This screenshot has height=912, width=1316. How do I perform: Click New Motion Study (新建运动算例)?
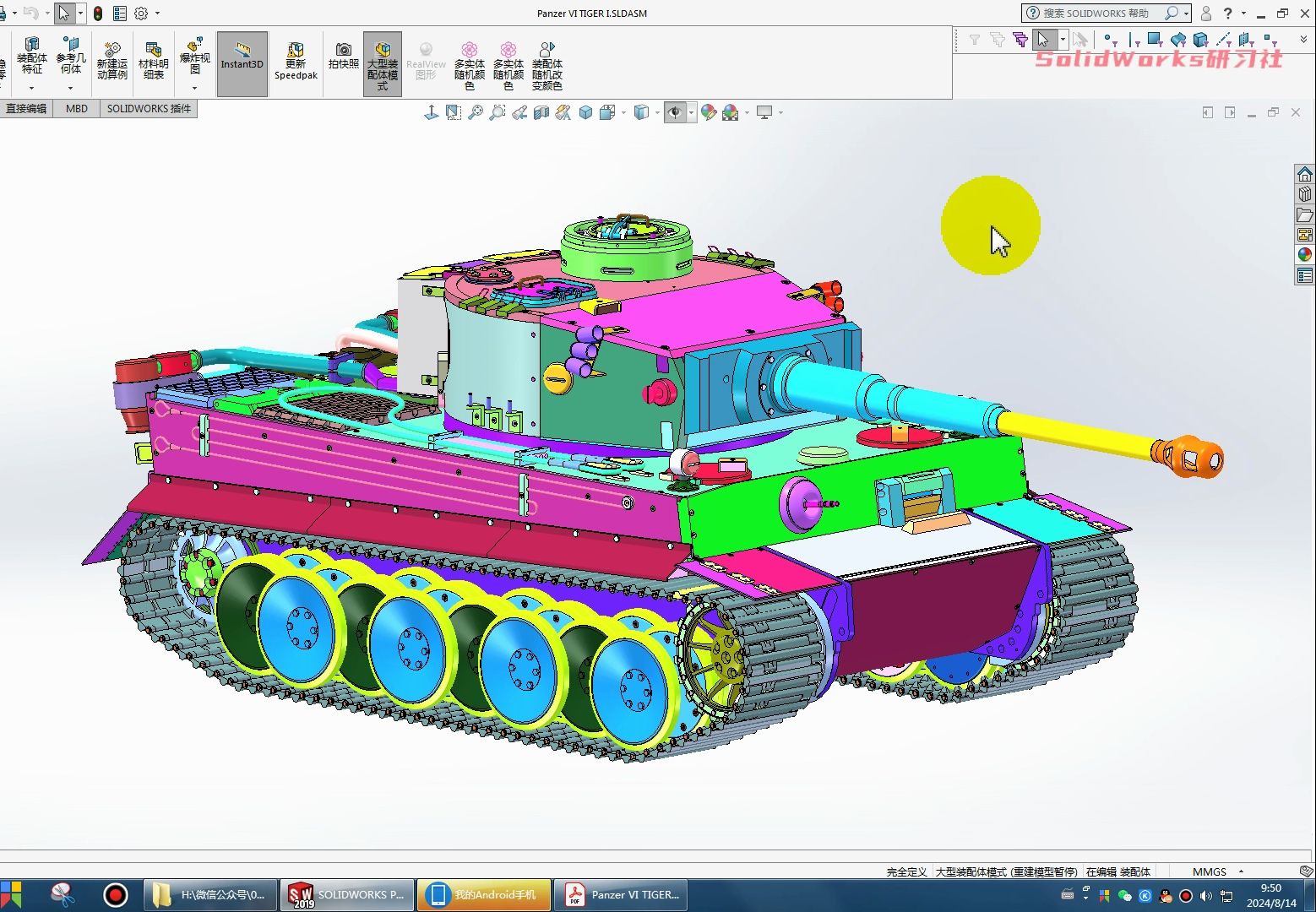tap(111, 61)
